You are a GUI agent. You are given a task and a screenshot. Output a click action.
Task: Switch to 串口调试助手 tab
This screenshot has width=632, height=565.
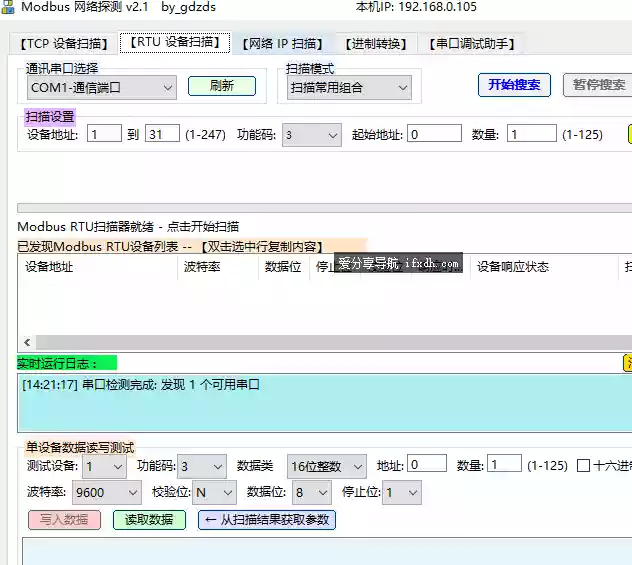pos(472,44)
